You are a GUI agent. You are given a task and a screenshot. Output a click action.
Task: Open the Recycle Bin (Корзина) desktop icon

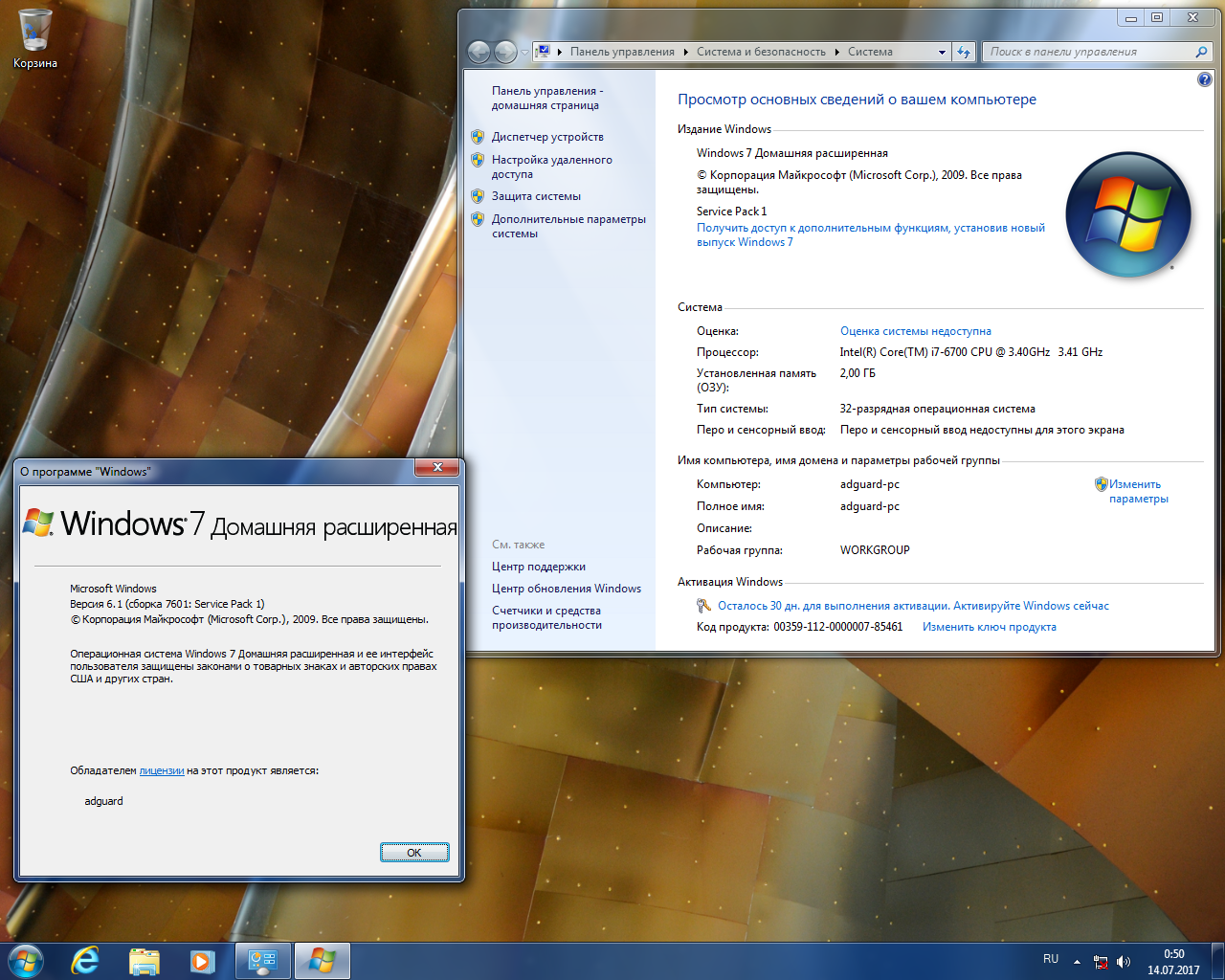click(35, 39)
